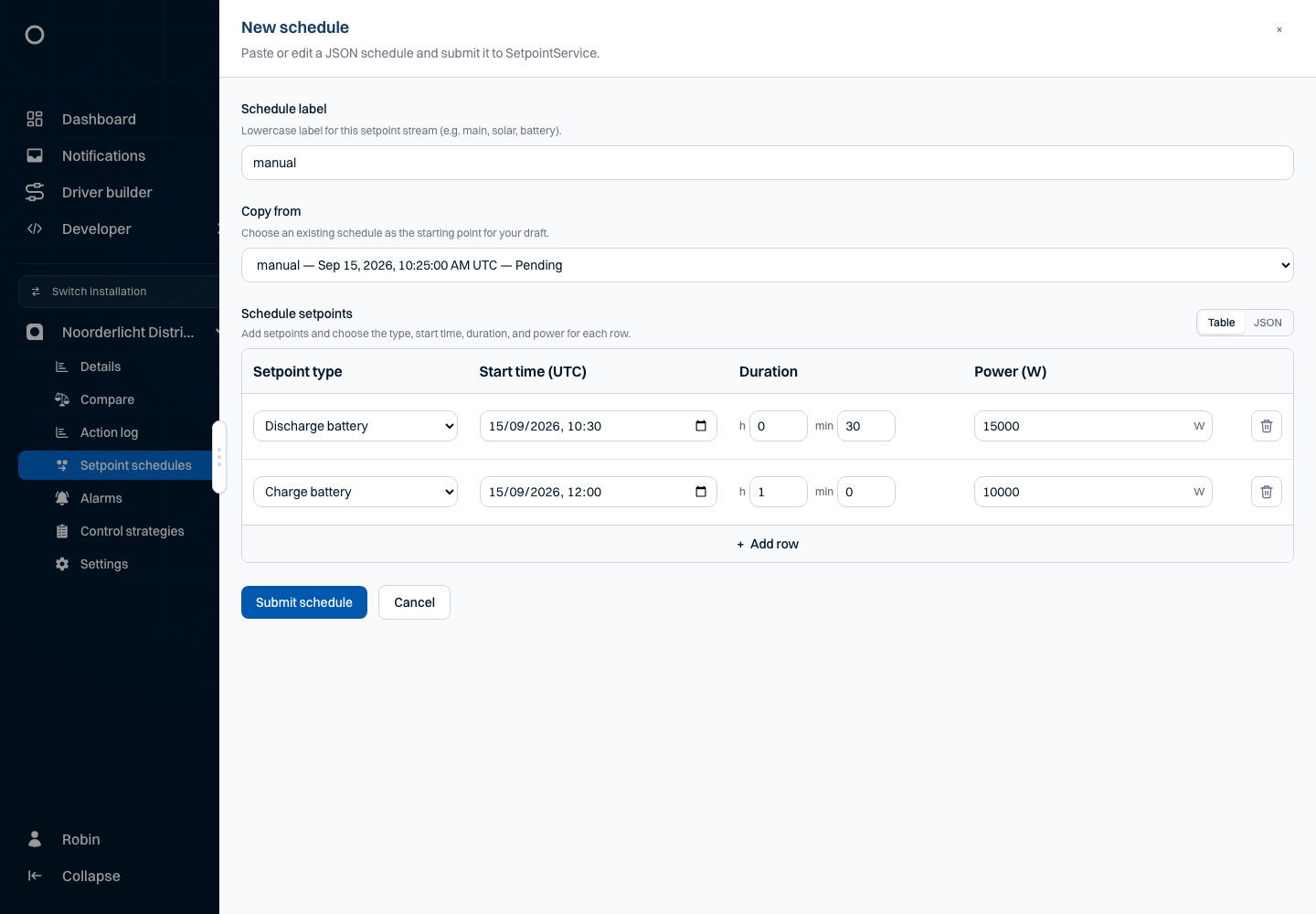Screen dimensions: 1316x914
Task: Grab the sidebar resize handle
Action: coord(219,457)
